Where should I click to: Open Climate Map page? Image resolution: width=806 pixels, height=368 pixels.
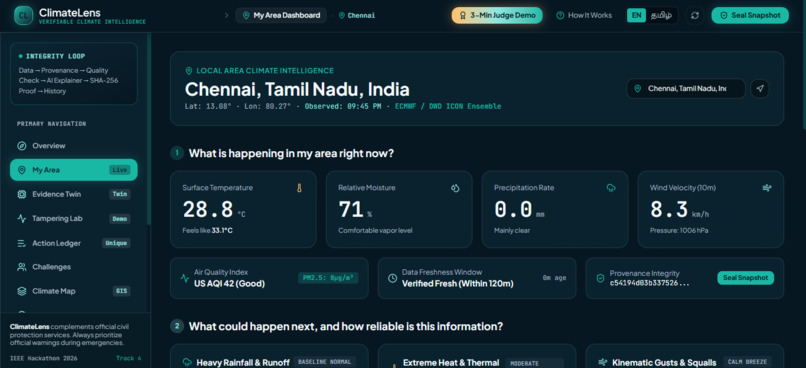[74, 291]
